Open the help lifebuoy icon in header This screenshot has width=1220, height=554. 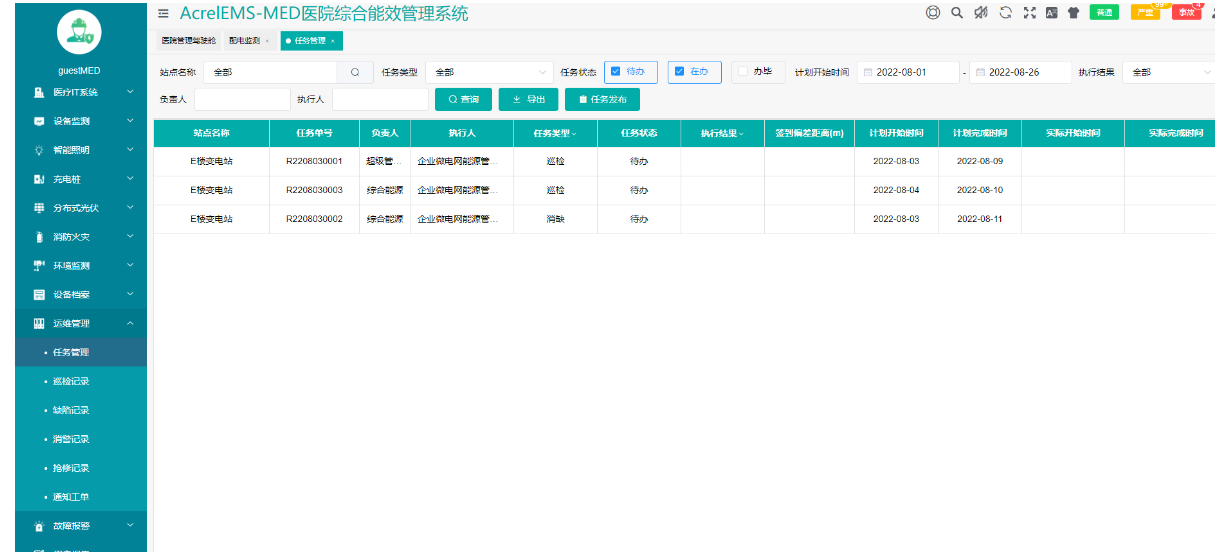pyautogui.click(x=933, y=13)
